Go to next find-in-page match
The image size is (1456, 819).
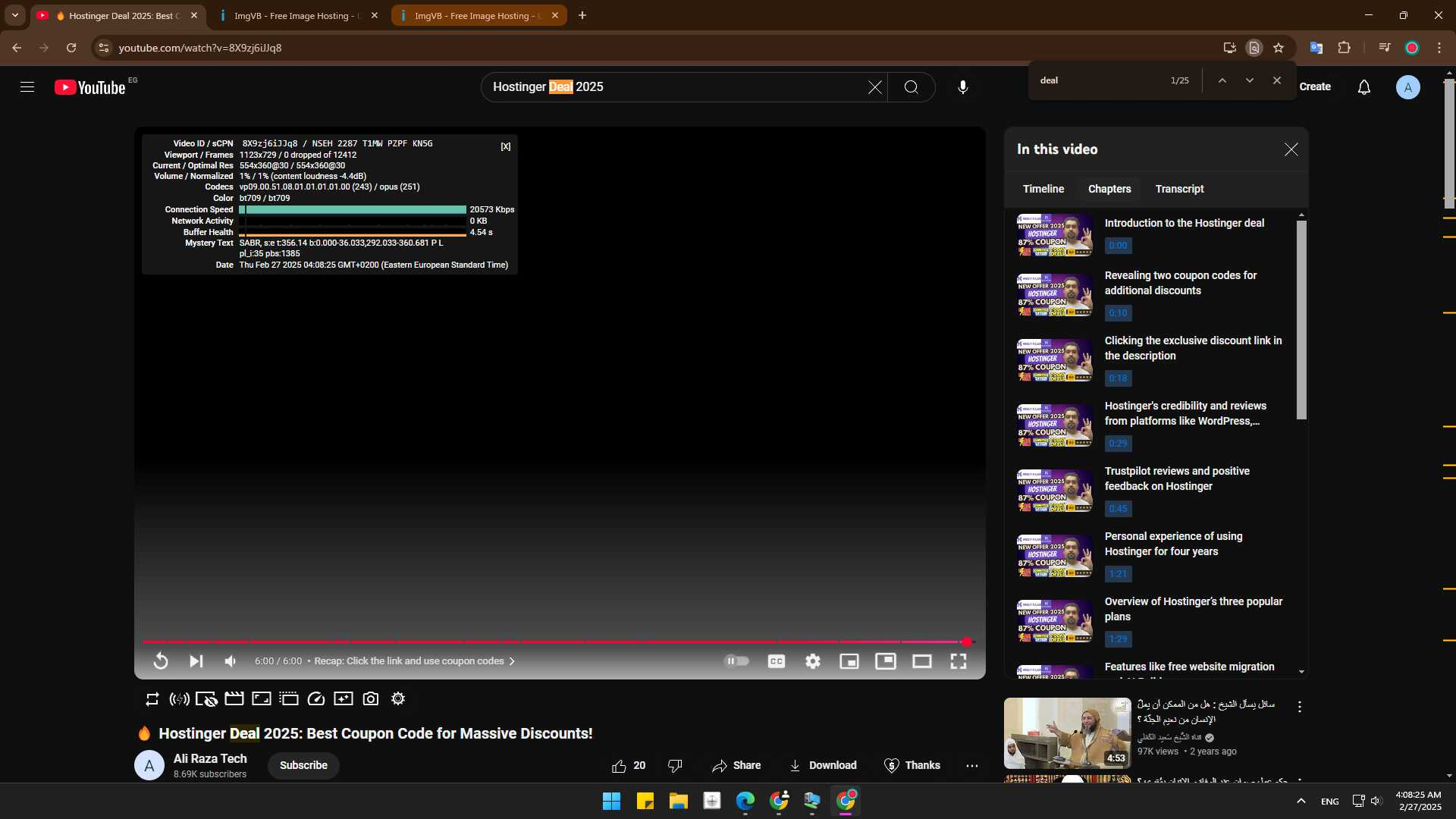1249,80
